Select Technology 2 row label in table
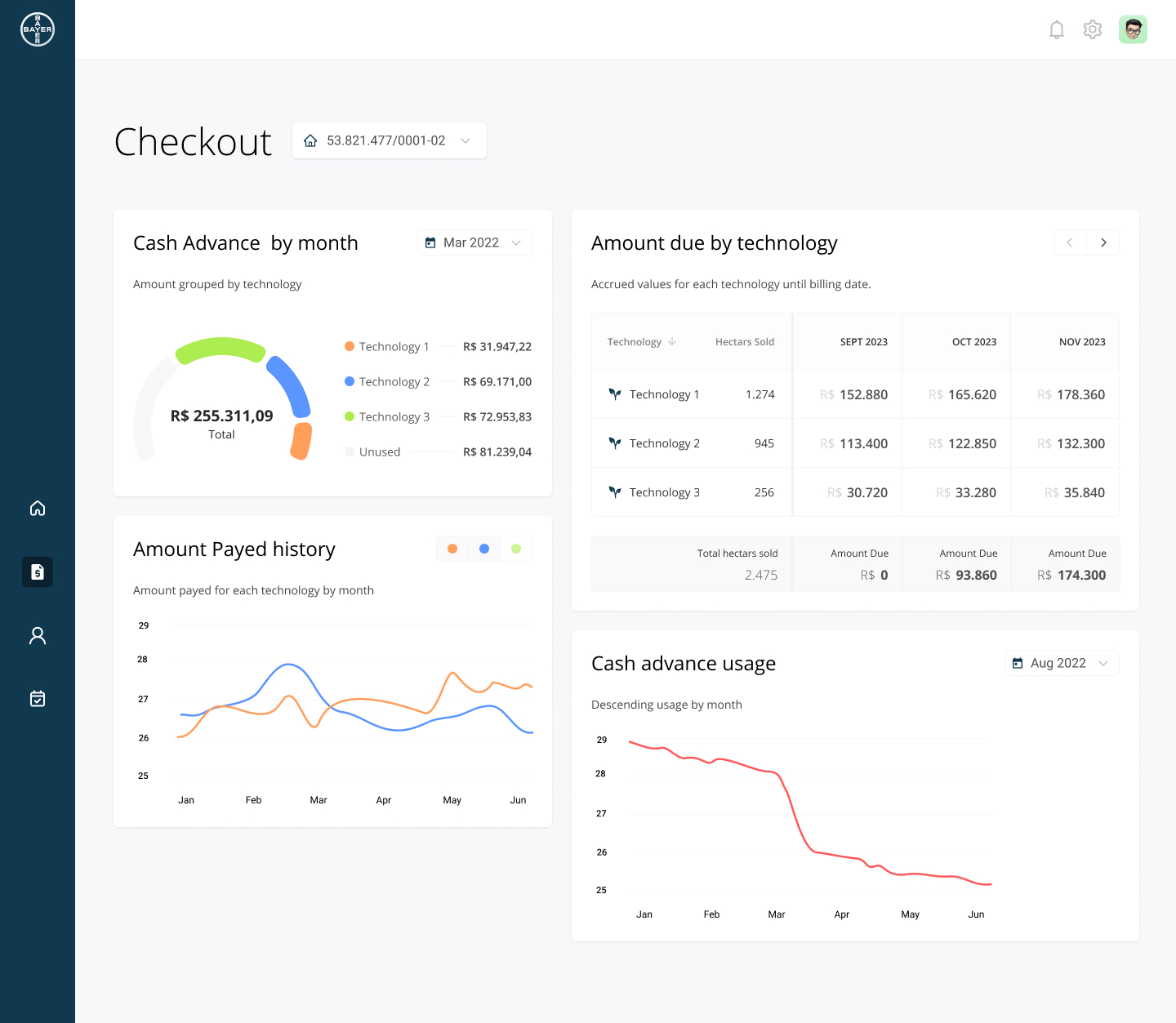This screenshot has height=1023, width=1176. (x=664, y=443)
